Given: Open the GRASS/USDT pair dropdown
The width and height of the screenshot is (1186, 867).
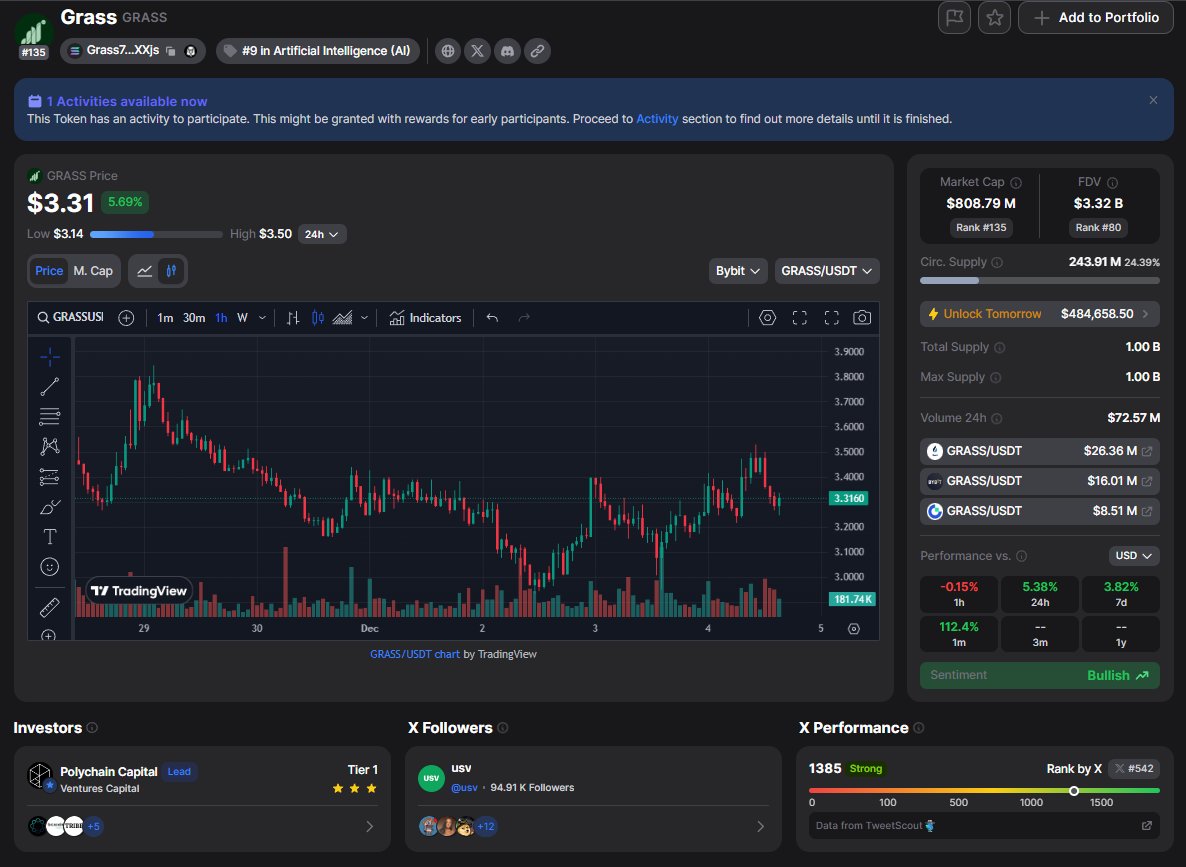Looking at the screenshot, I should [x=827, y=271].
